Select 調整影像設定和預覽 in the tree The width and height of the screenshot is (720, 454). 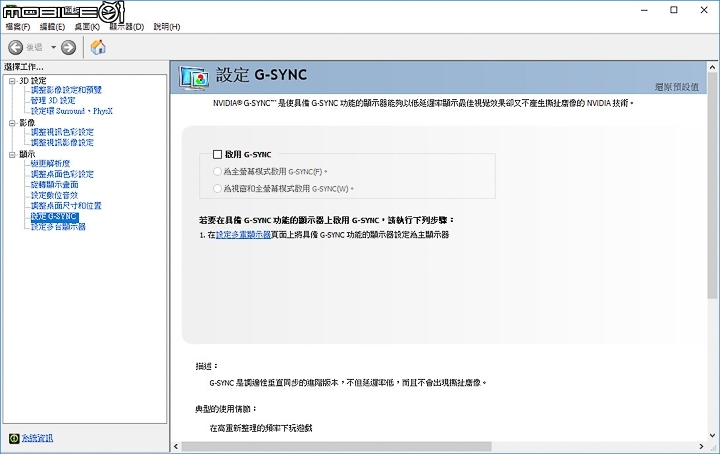point(66,90)
